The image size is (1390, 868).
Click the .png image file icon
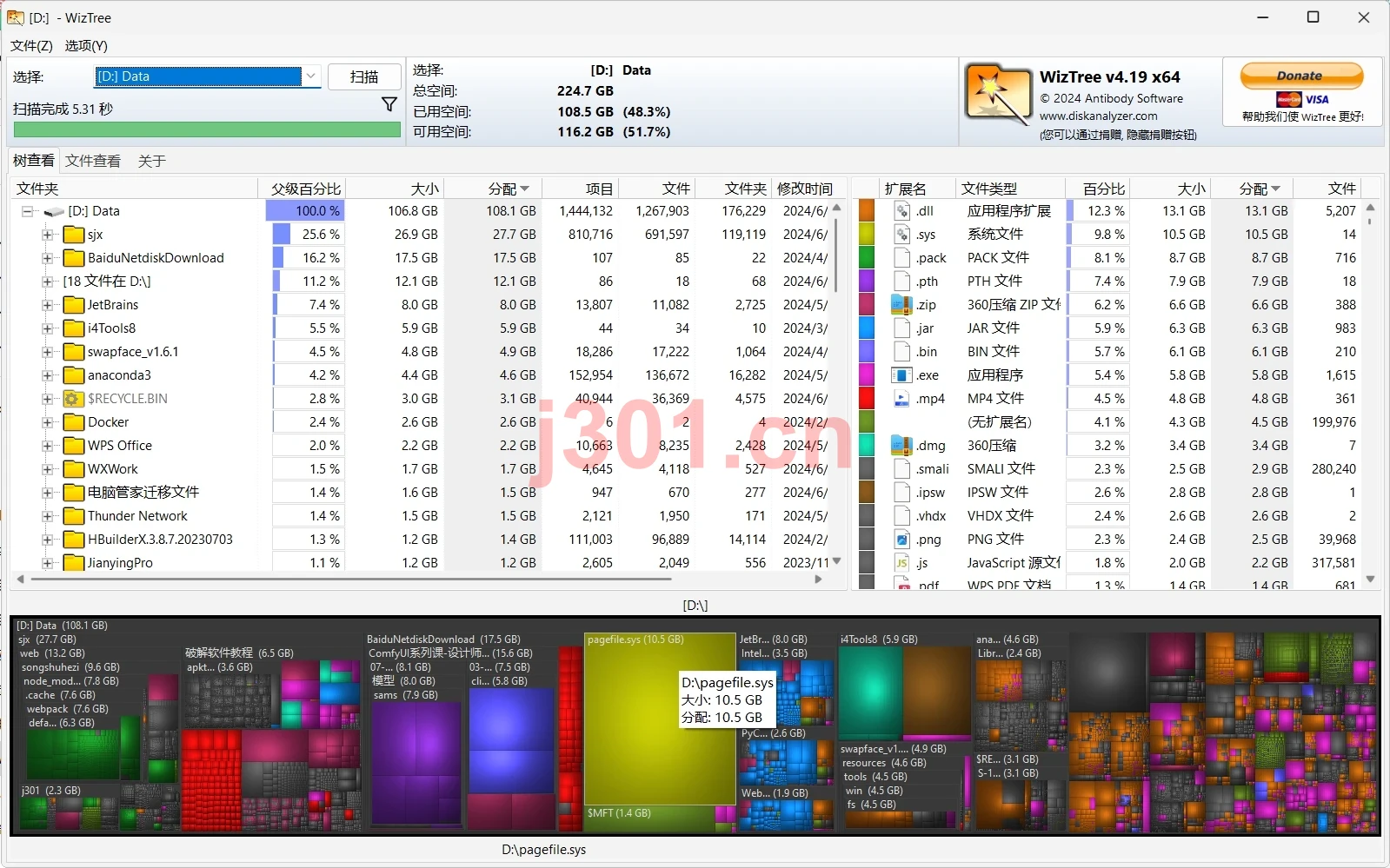tap(901, 540)
